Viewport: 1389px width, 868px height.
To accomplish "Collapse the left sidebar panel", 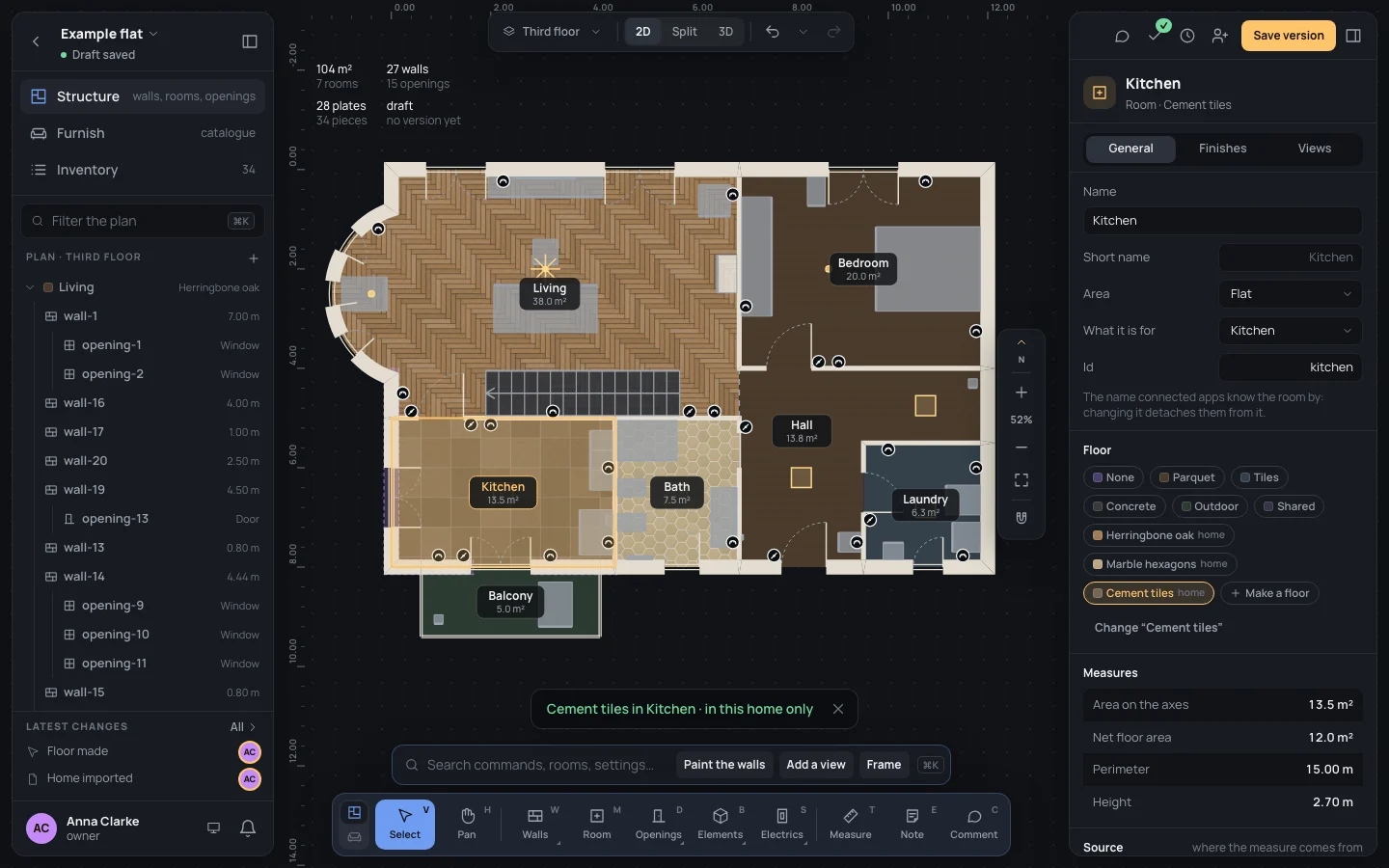I will click(250, 41).
